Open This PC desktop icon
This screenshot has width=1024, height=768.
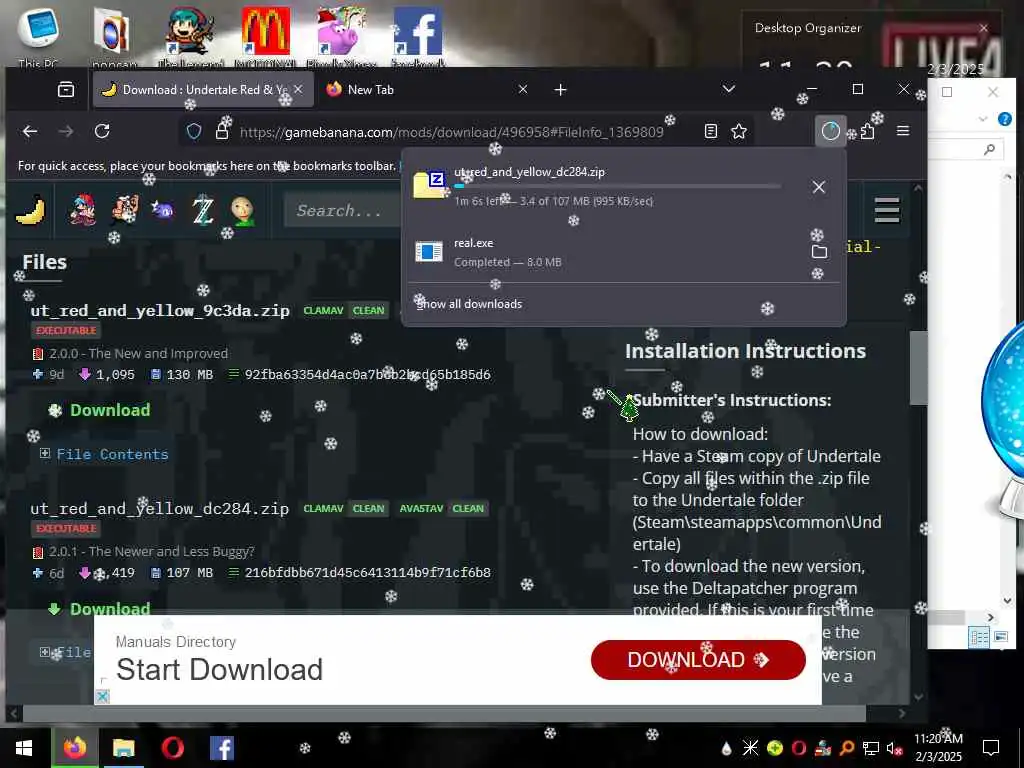click(38, 35)
